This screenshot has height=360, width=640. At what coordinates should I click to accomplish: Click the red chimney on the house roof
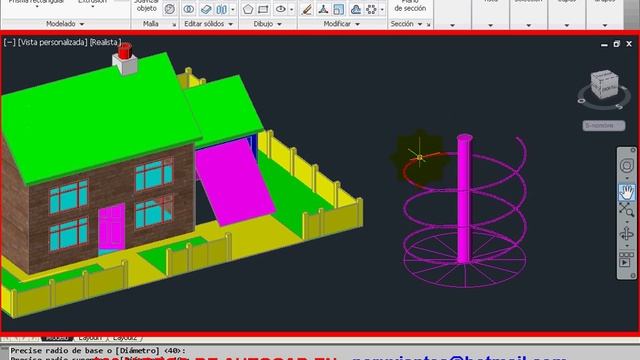click(x=124, y=51)
